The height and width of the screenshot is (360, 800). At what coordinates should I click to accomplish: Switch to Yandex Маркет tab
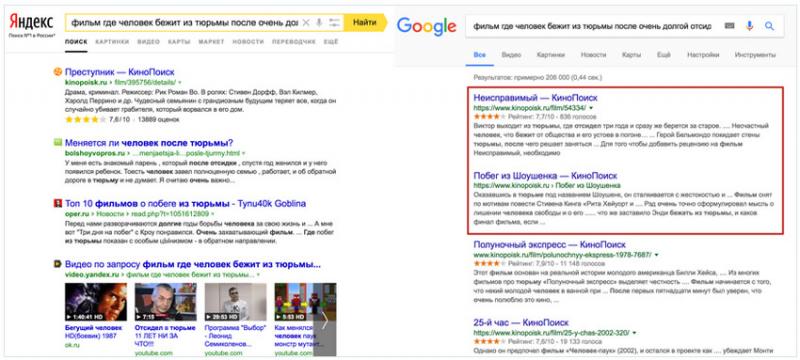[211, 42]
